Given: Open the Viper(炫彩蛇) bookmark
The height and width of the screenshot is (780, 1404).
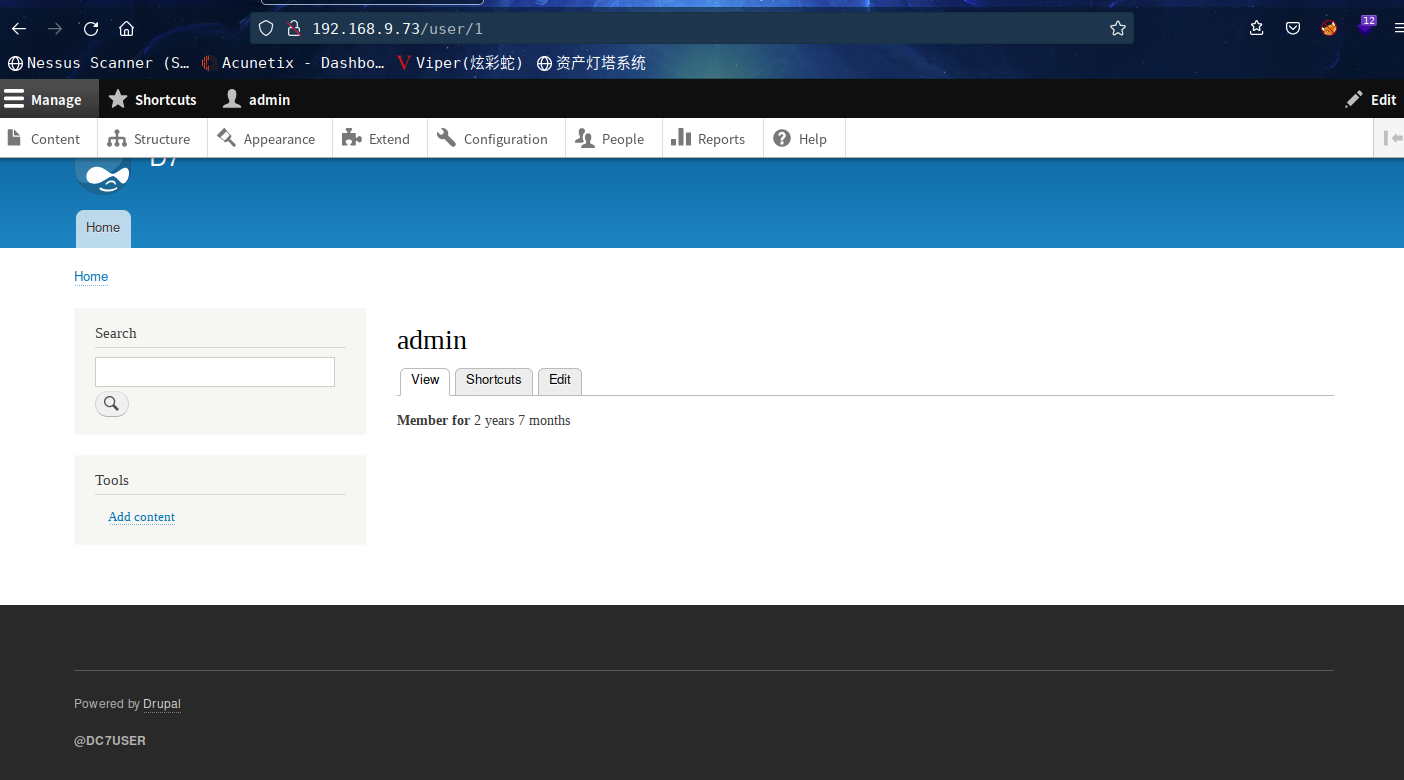Looking at the screenshot, I should [460, 63].
